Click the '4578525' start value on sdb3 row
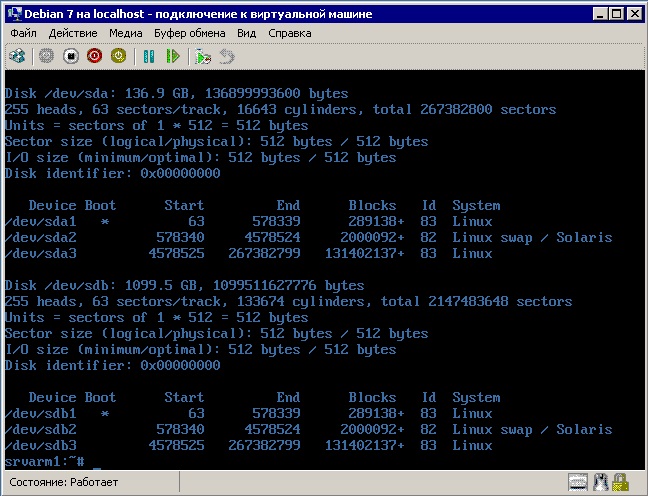This screenshot has height=496, width=648. point(176,446)
